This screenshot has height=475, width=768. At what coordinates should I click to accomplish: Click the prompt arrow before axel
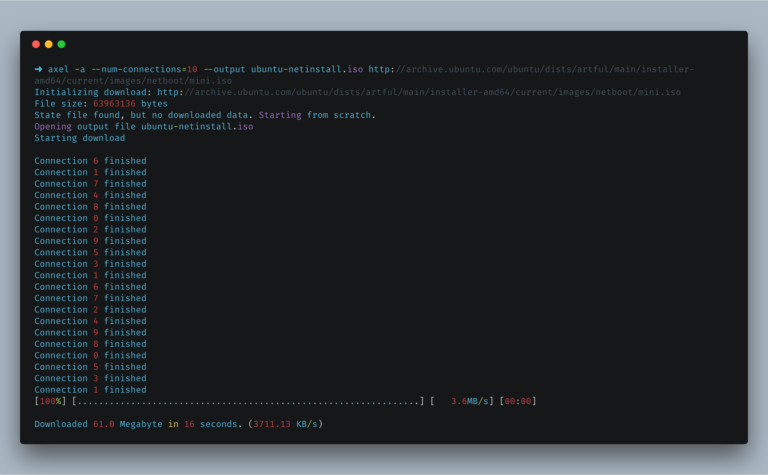pos(38,69)
